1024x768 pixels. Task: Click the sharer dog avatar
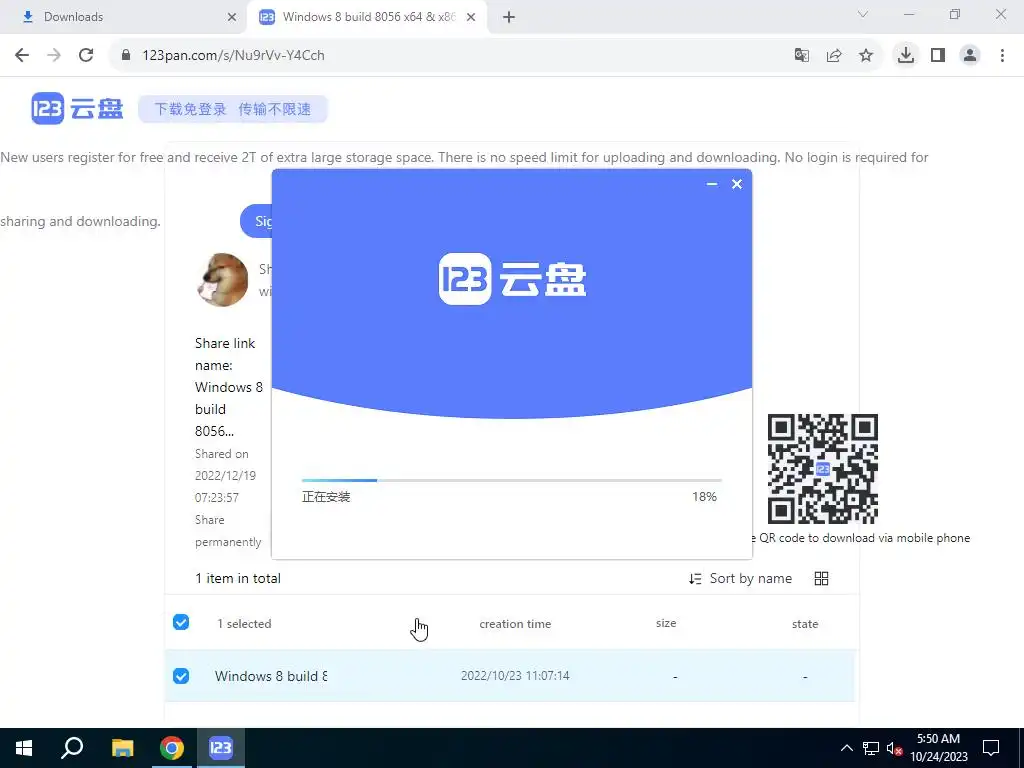[223, 280]
